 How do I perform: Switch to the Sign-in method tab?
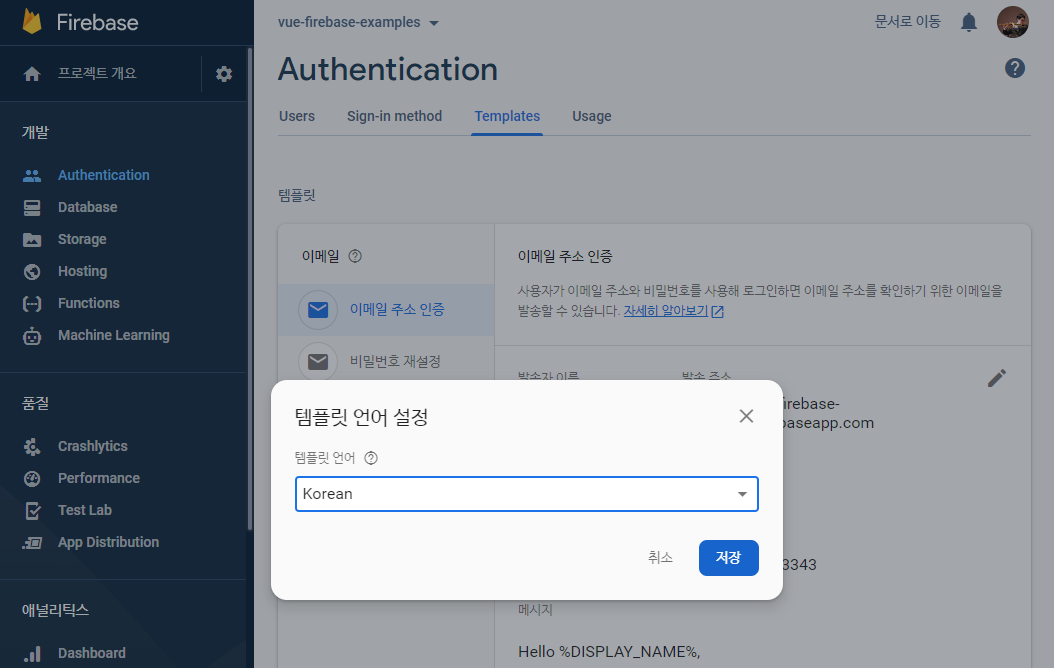pos(395,116)
